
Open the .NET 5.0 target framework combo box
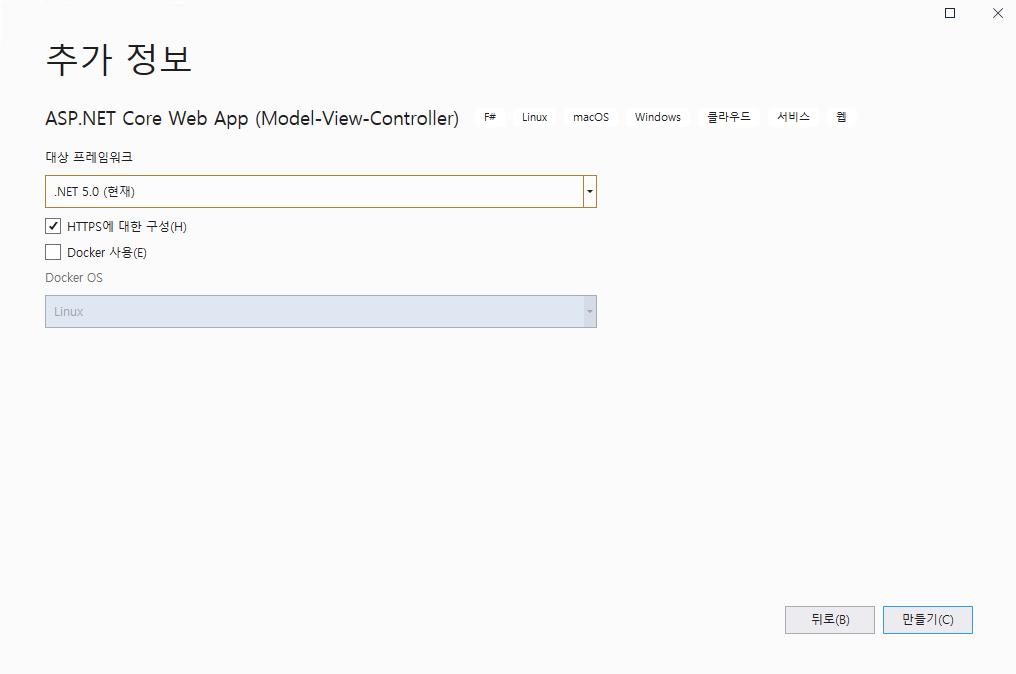[313, 191]
